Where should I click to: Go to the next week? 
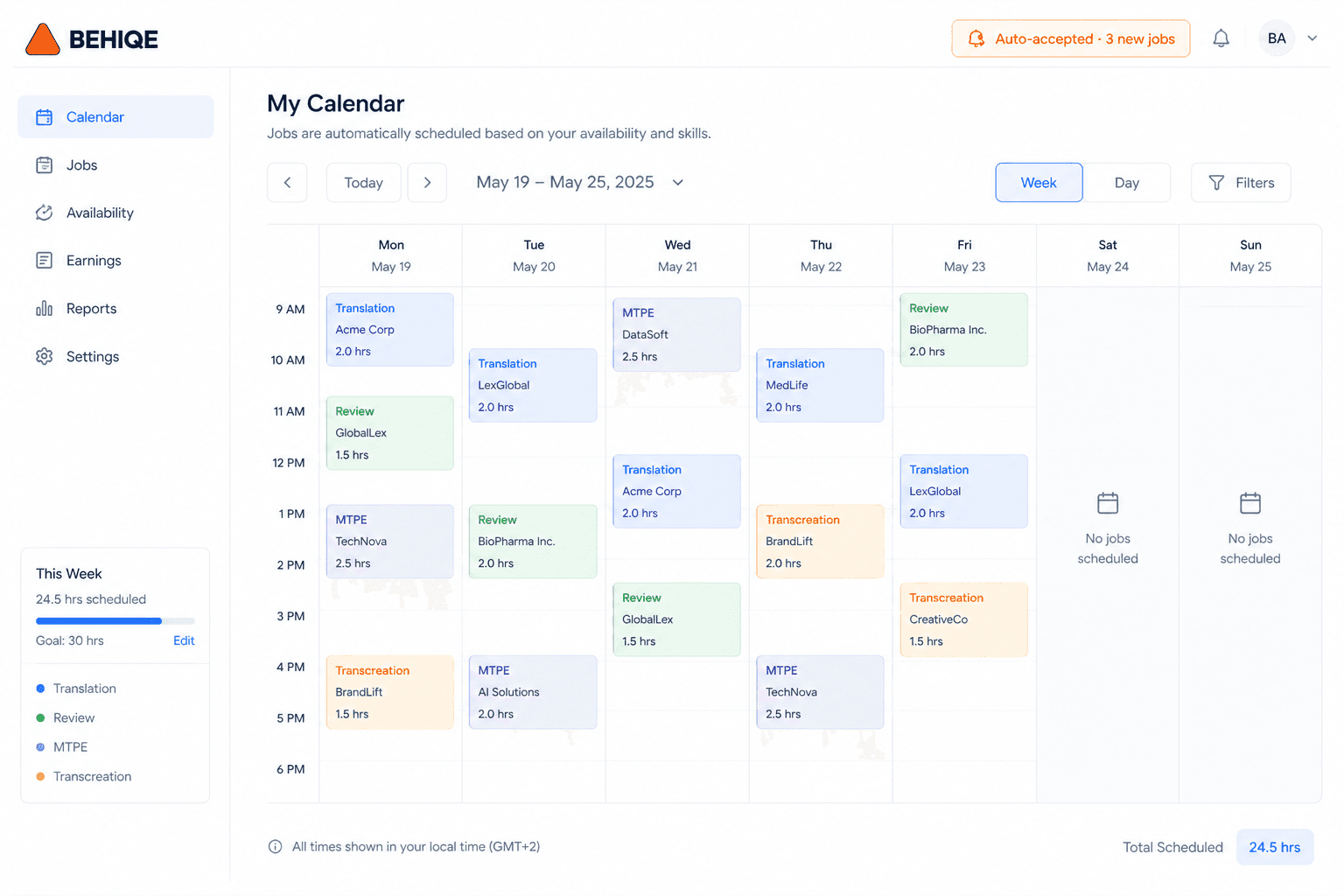pos(427,183)
